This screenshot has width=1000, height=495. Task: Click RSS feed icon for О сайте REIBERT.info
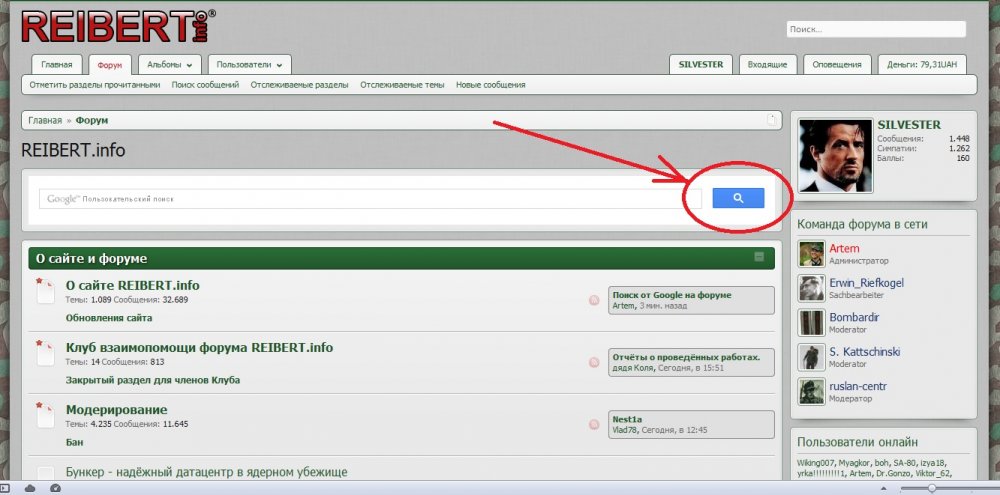pyautogui.click(x=594, y=300)
